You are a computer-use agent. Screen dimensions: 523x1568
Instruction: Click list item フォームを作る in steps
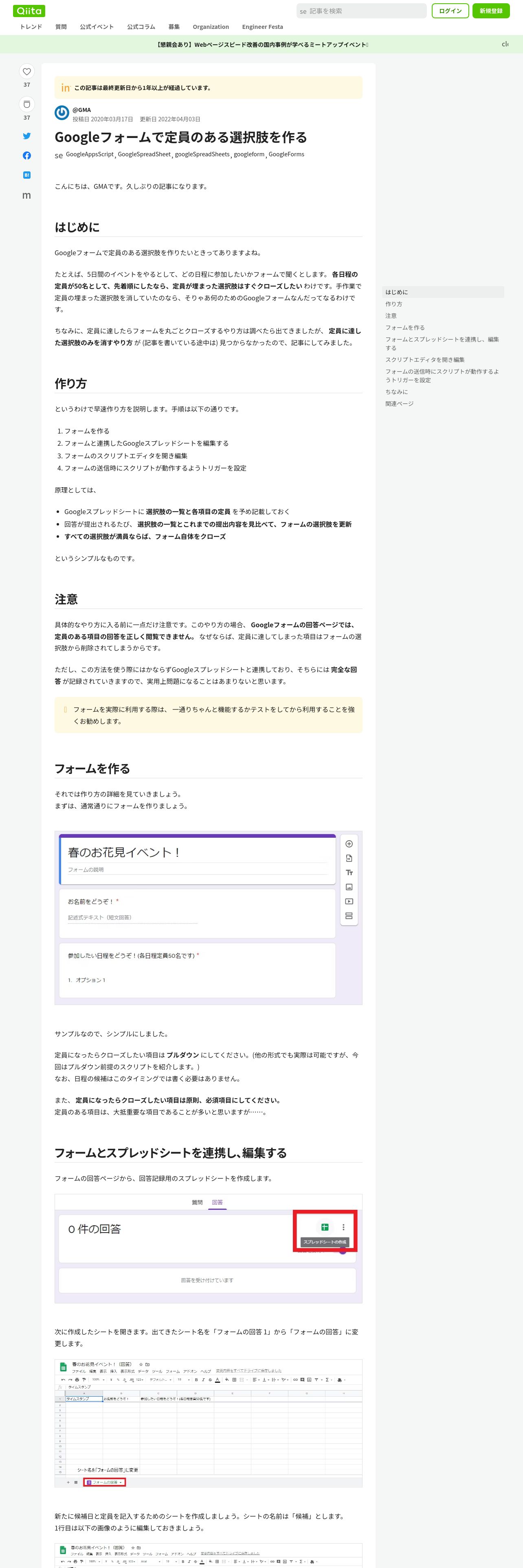coord(87,431)
